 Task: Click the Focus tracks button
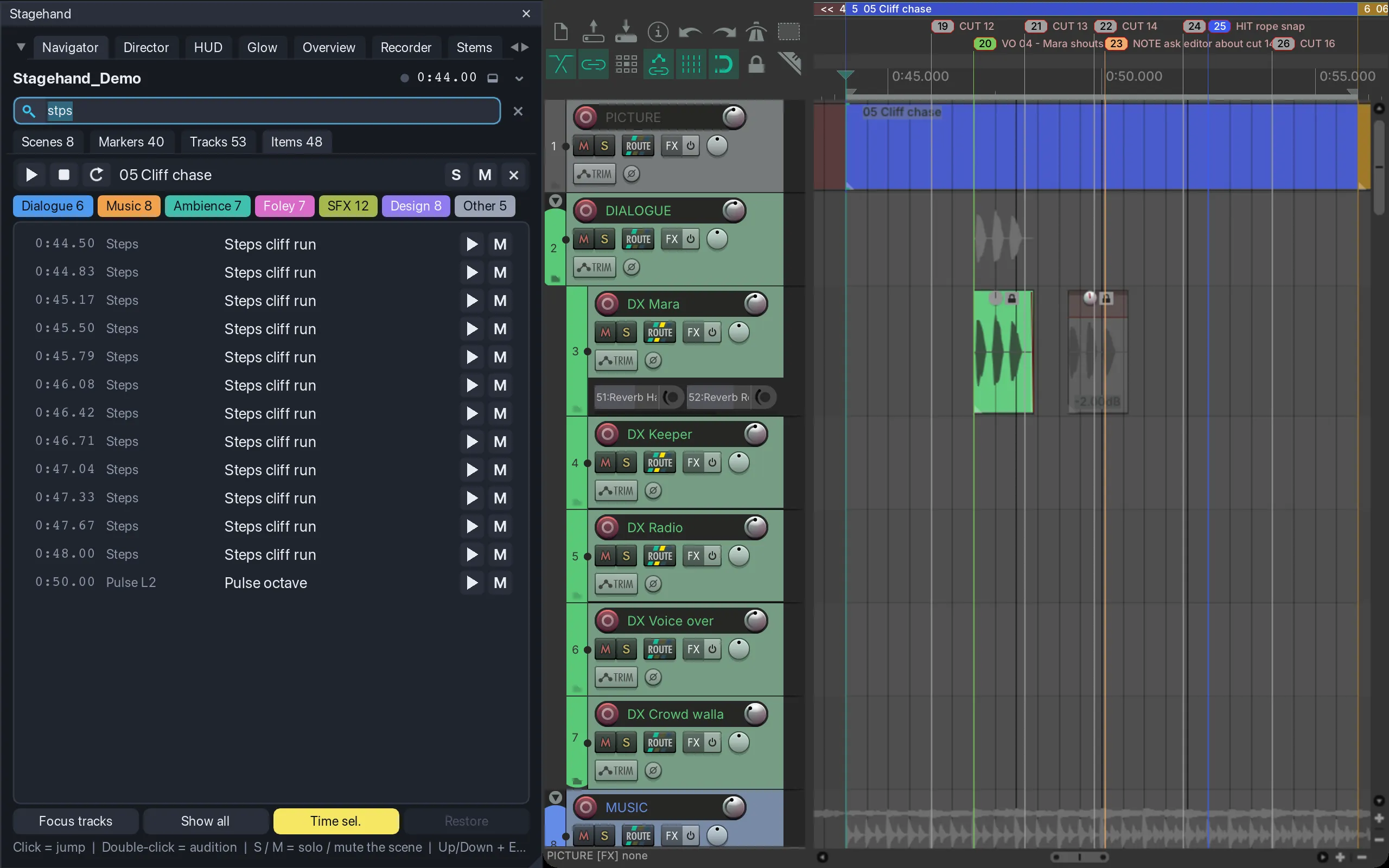(x=76, y=821)
